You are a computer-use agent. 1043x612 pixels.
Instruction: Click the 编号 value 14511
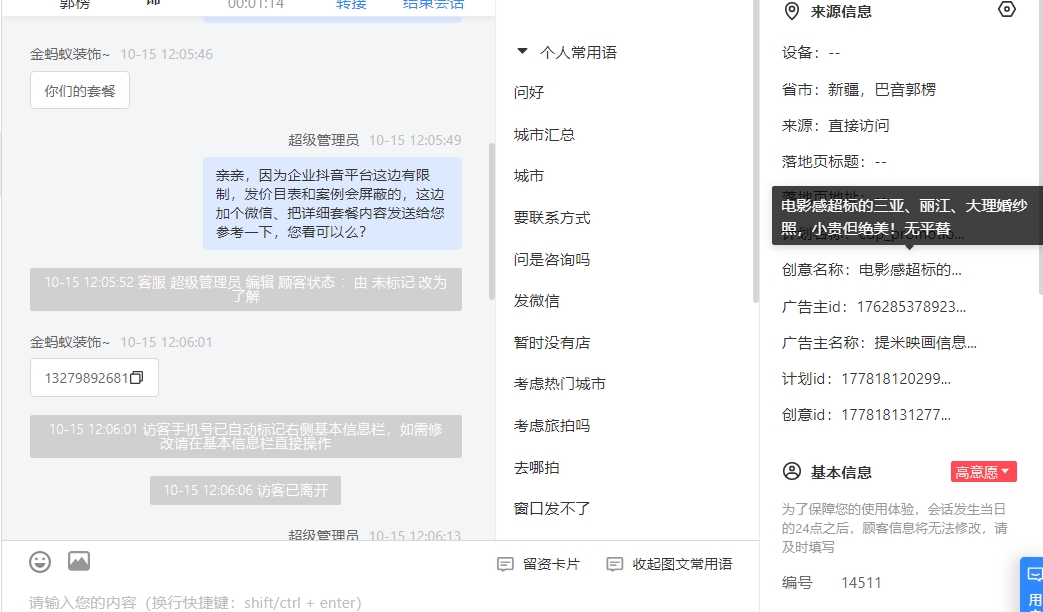(x=861, y=583)
